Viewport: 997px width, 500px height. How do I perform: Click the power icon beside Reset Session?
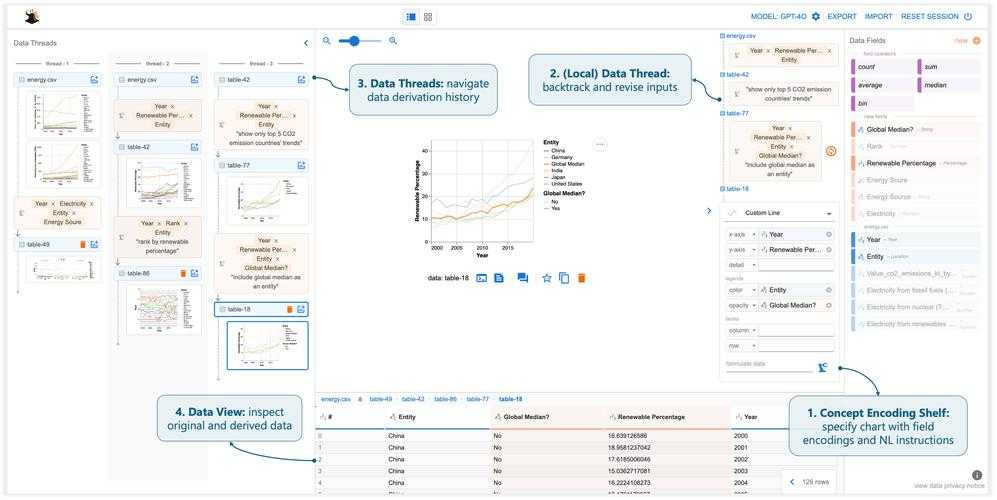pos(968,17)
